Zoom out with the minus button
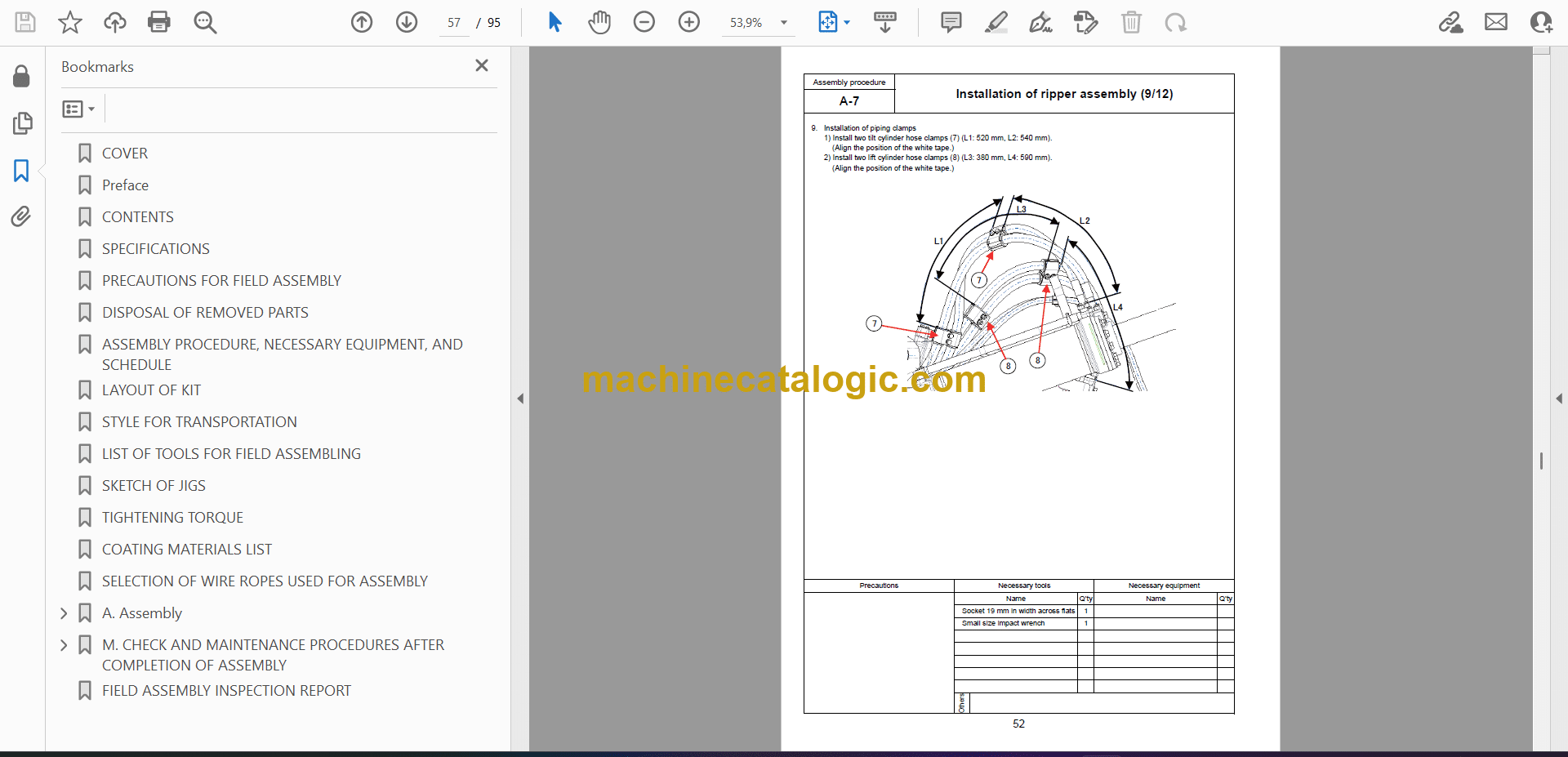The height and width of the screenshot is (757, 1568). (644, 22)
